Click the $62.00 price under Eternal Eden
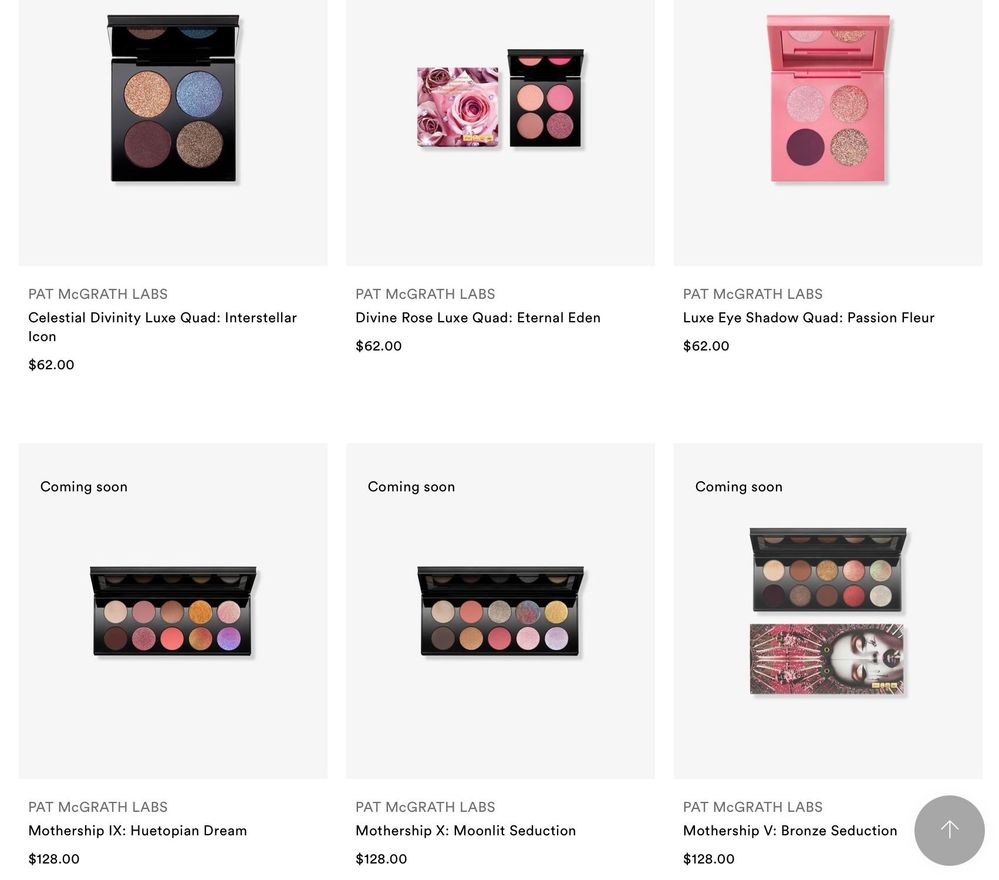The image size is (999, 880). [x=378, y=346]
